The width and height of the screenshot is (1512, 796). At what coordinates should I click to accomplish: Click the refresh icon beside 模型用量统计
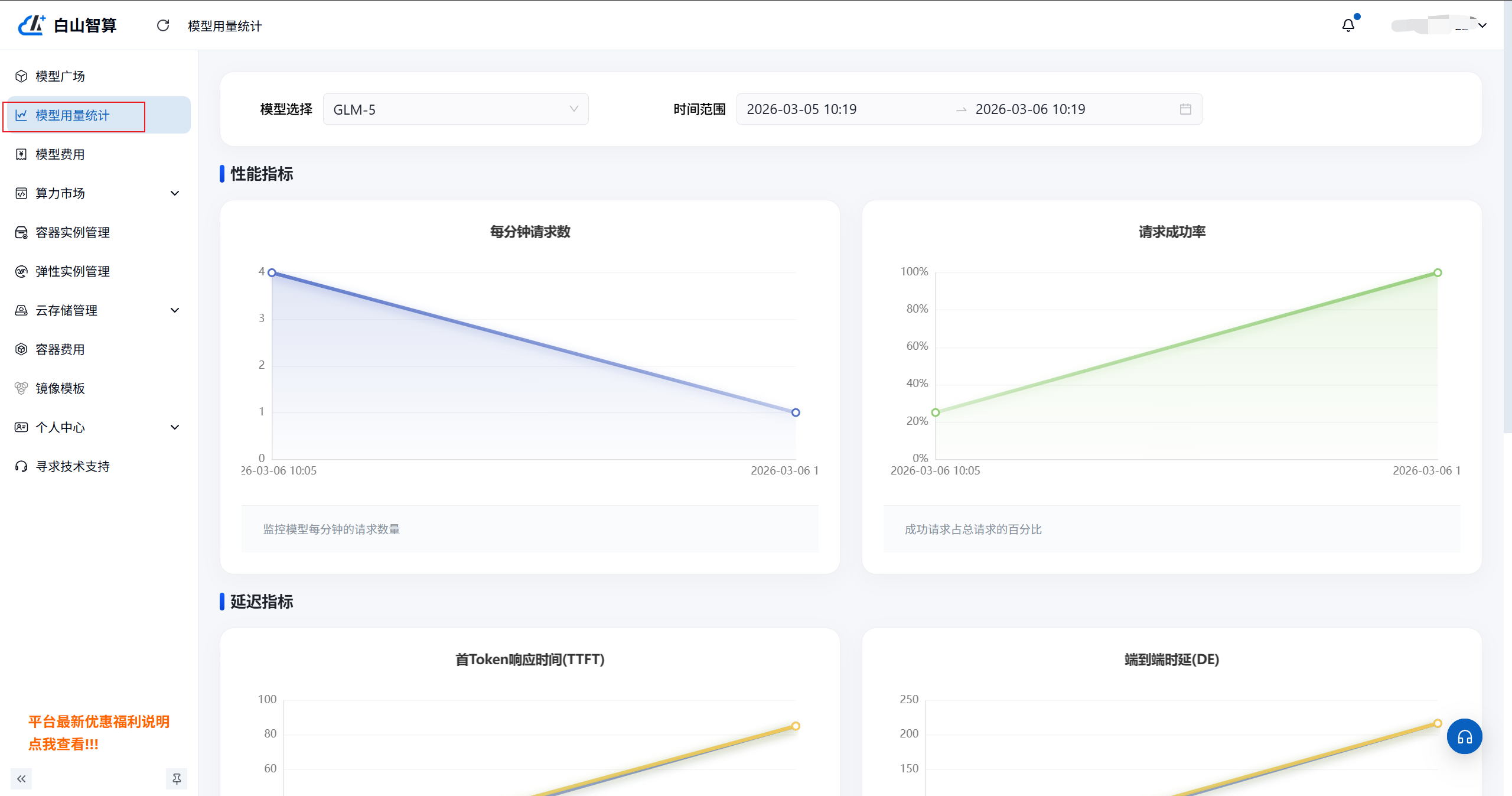(163, 25)
